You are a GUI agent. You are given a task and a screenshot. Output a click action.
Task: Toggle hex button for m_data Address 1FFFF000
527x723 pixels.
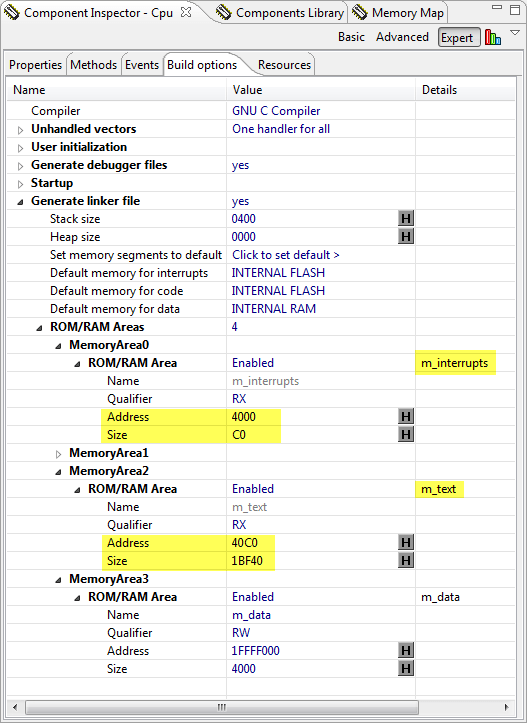(x=406, y=651)
